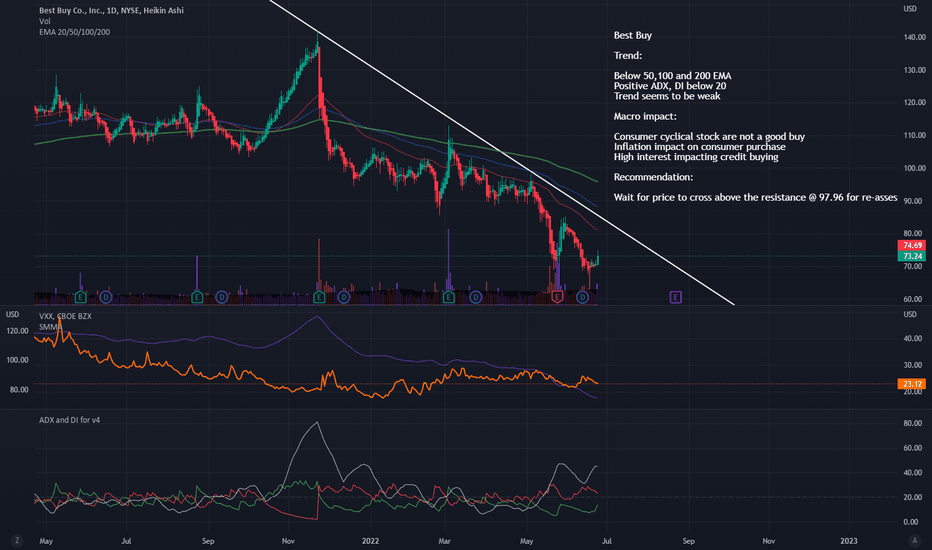Click the Mar time axis label
Viewport: 932px width, 550px height.
[x=445, y=541]
